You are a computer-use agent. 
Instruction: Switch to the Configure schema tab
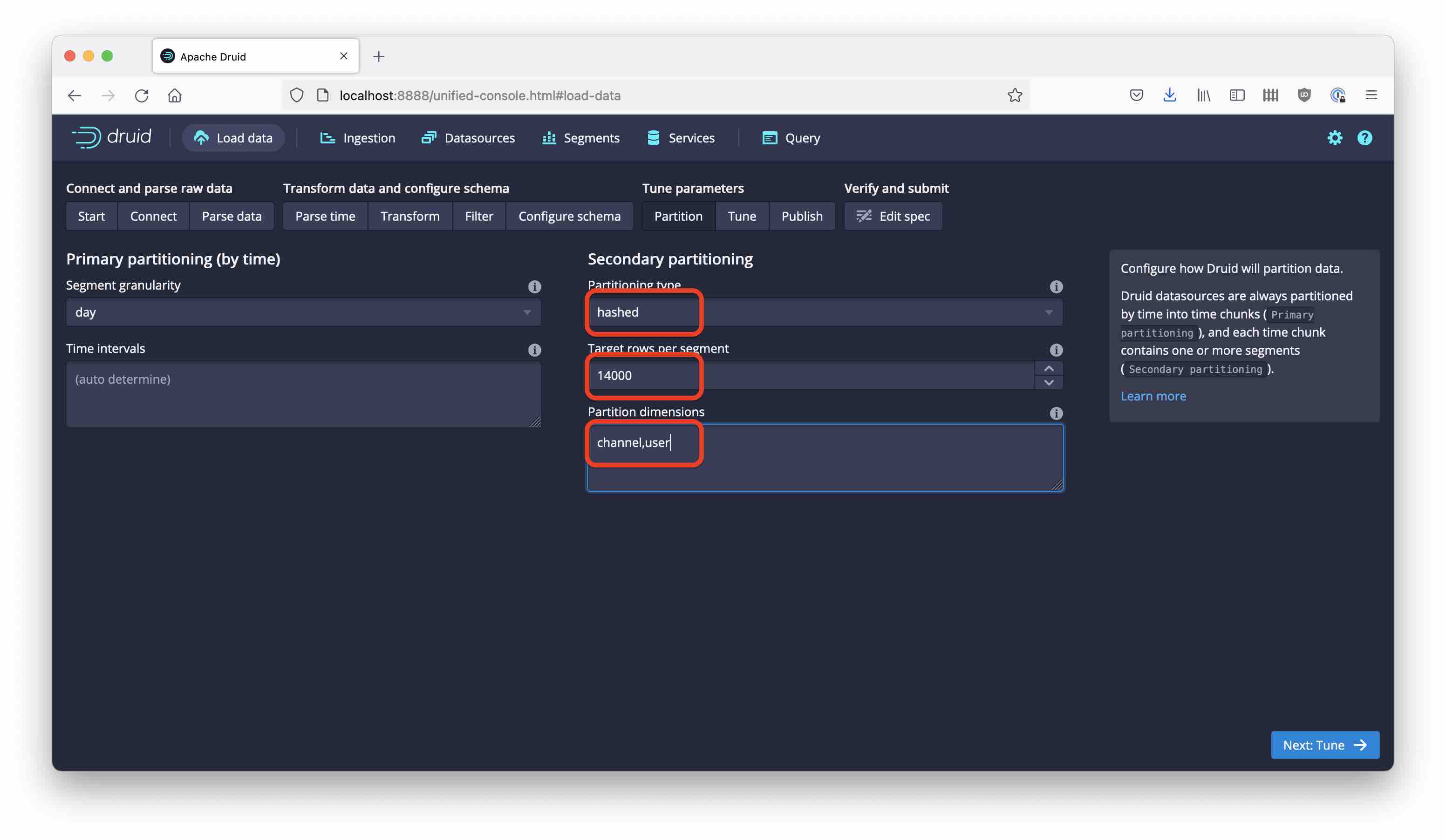569,215
